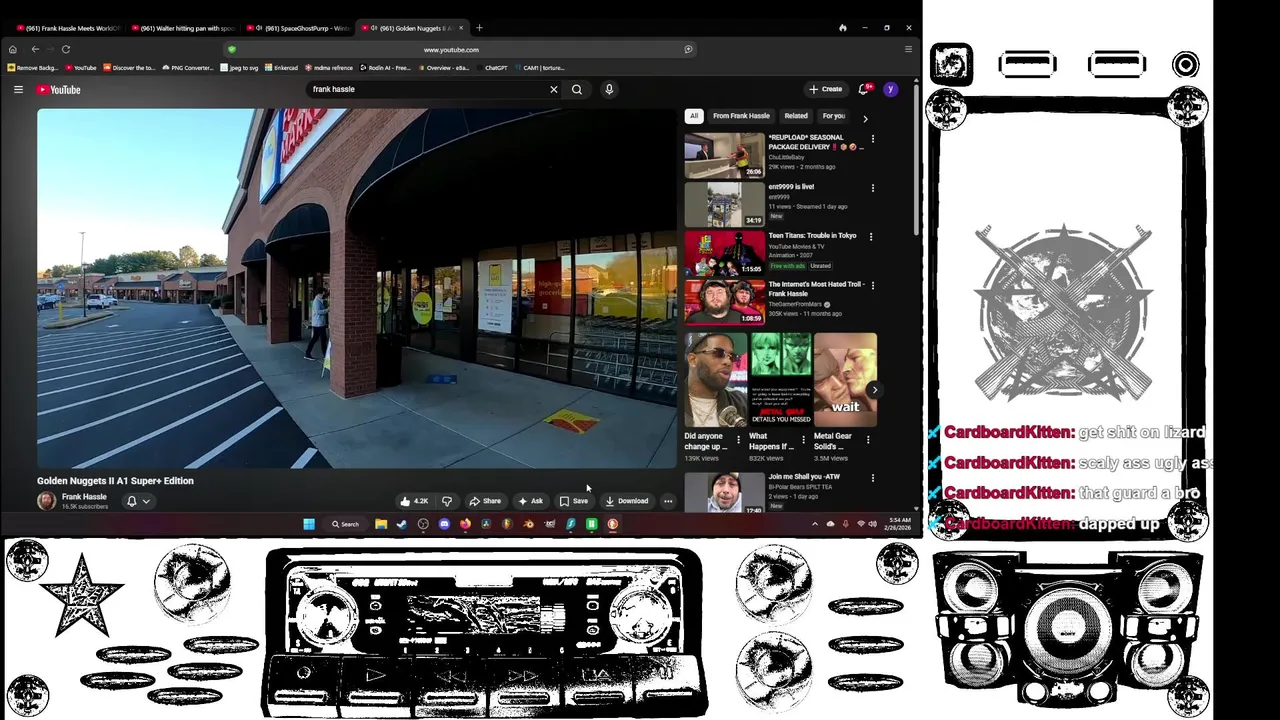The width and height of the screenshot is (1280, 720).
Task: Open more actions ellipsis under video
Action: click(668, 501)
